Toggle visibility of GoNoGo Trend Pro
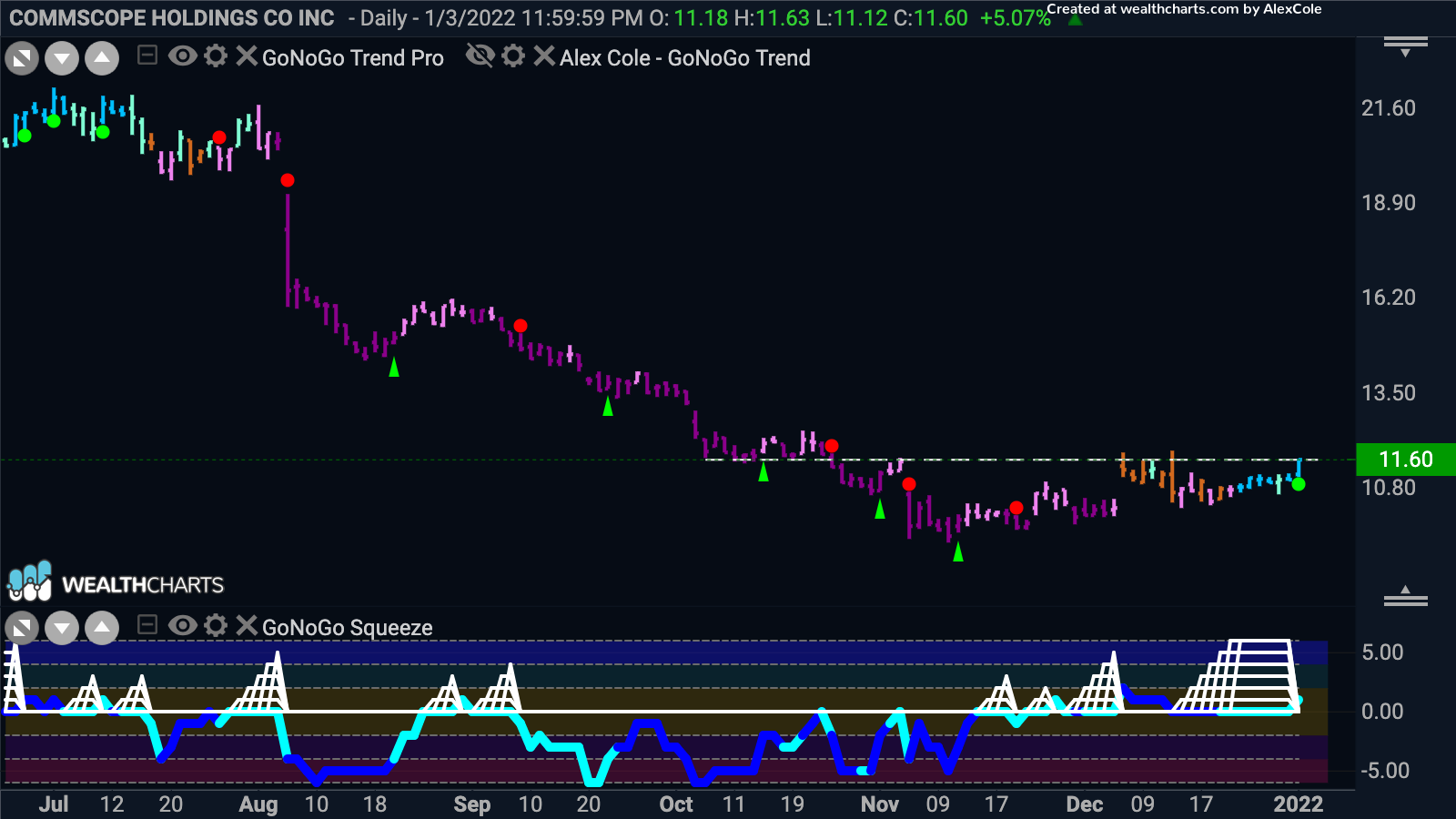The width and height of the screenshot is (1456, 819). (183, 56)
